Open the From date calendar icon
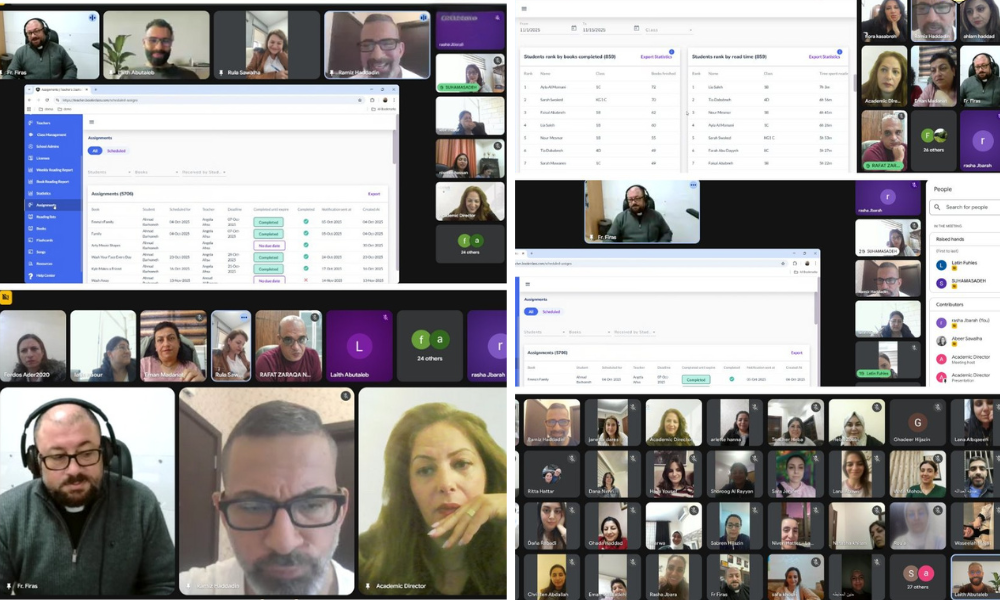Image resolution: width=1000 pixels, height=600 pixels. [x=574, y=29]
